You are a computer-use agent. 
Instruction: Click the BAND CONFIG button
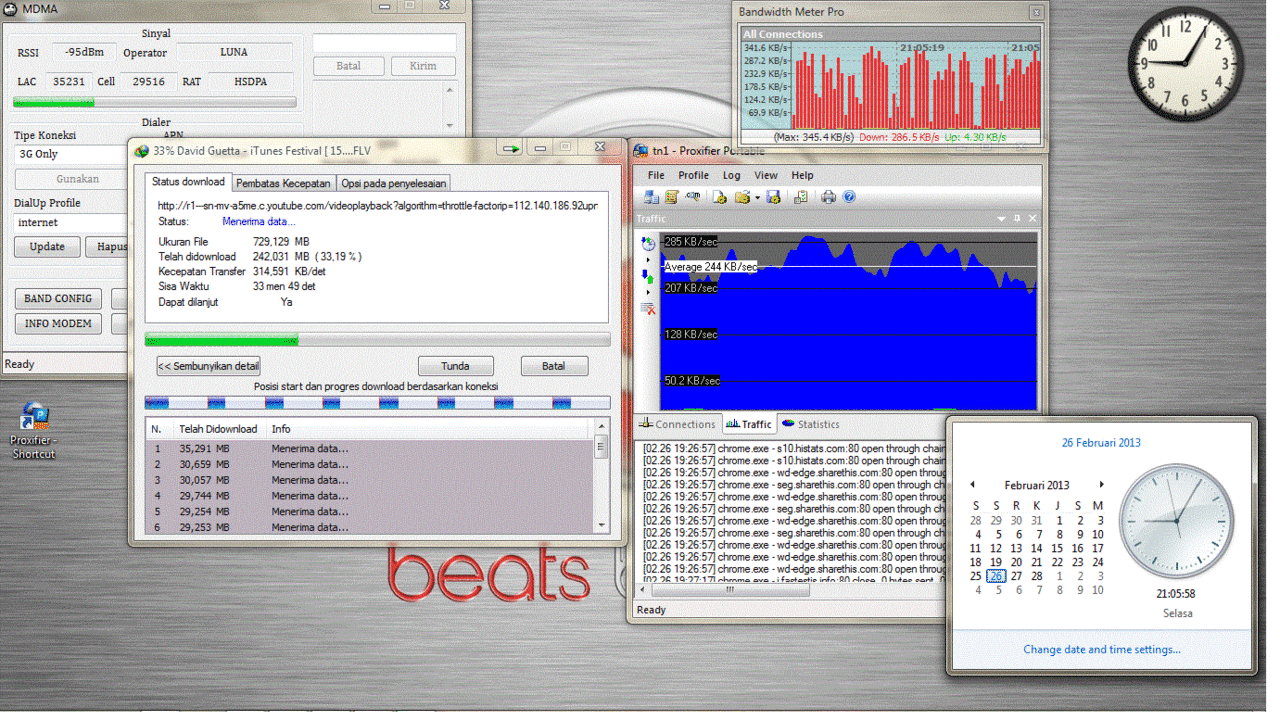(x=58, y=298)
